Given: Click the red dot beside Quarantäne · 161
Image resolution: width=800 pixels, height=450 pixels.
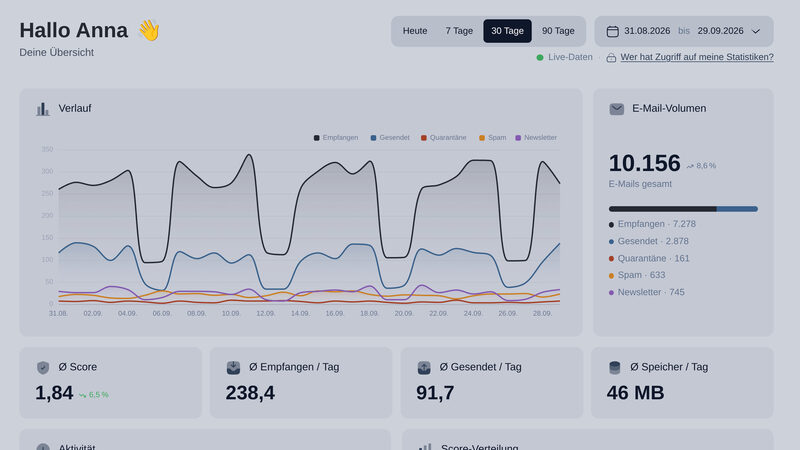Looking at the screenshot, I should [611, 259].
